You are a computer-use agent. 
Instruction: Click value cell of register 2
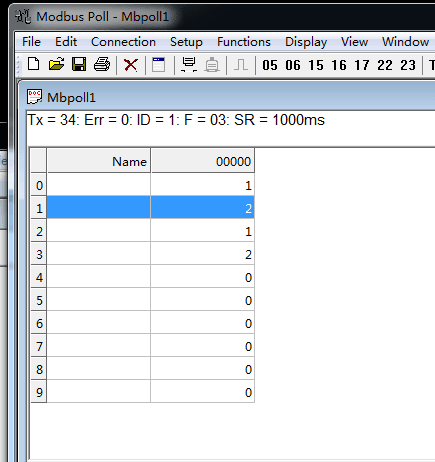point(203,231)
